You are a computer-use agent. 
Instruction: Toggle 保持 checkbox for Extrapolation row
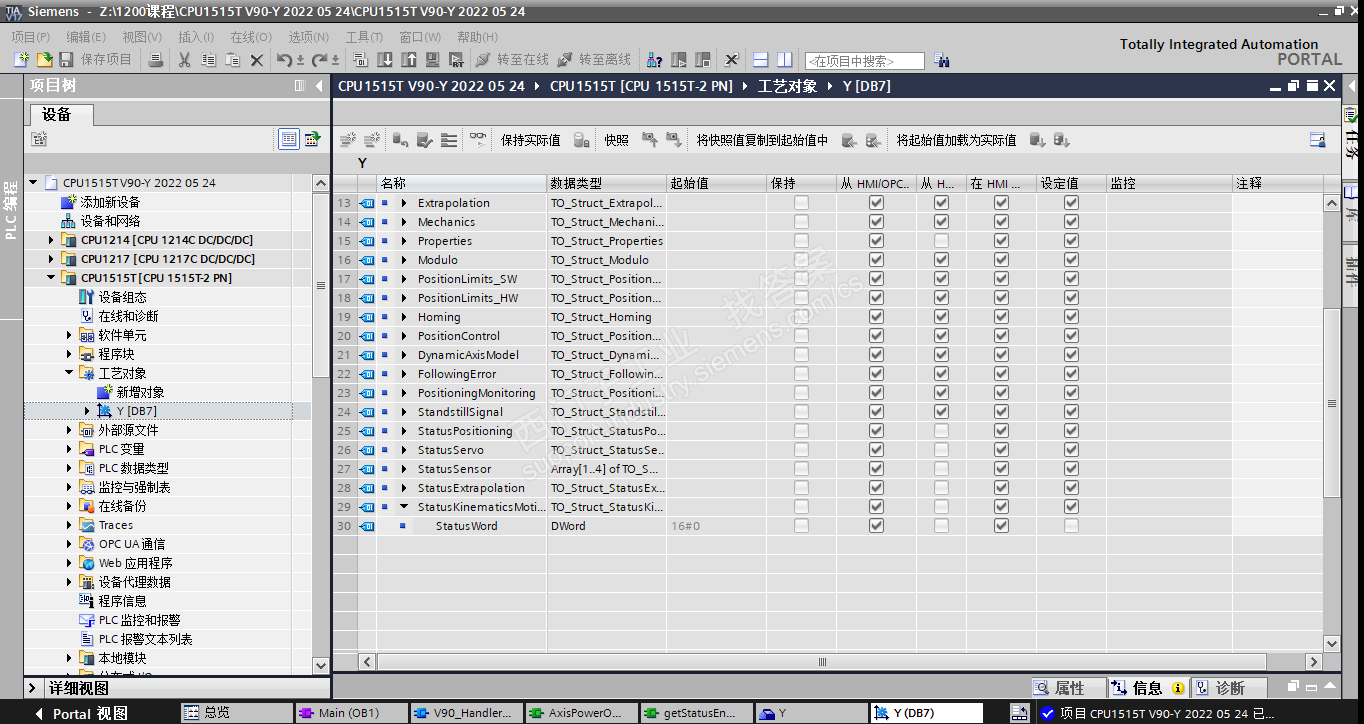[x=801, y=203]
